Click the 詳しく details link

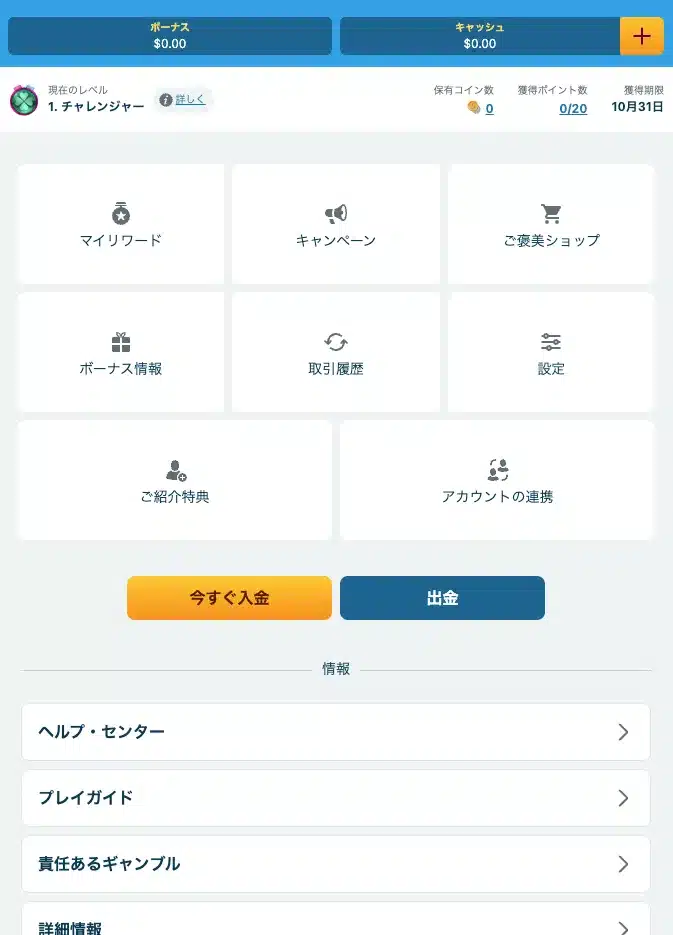(x=190, y=100)
